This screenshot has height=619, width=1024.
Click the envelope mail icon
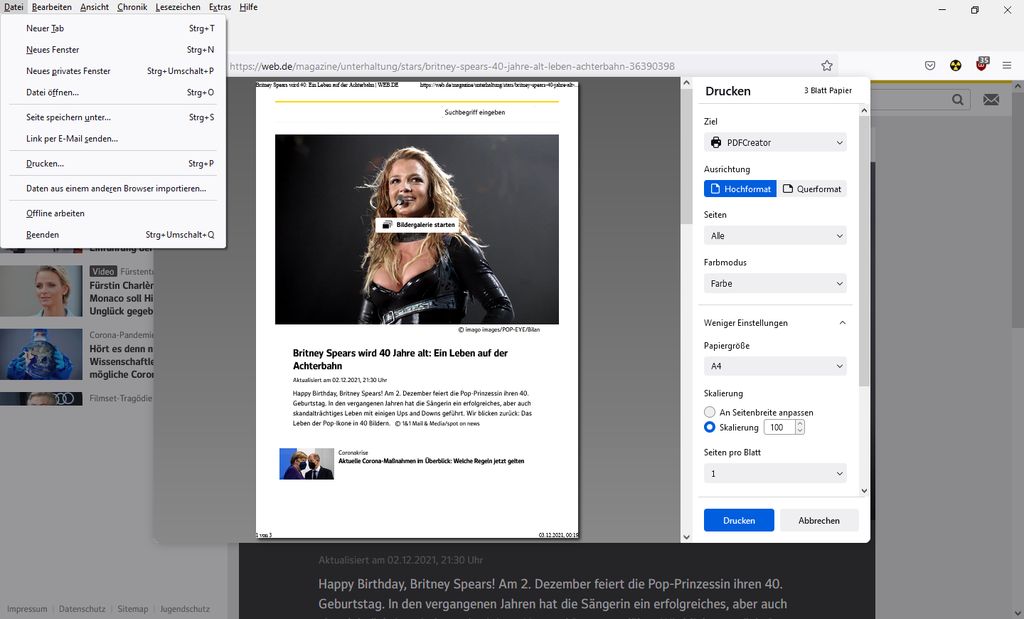point(991,100)
